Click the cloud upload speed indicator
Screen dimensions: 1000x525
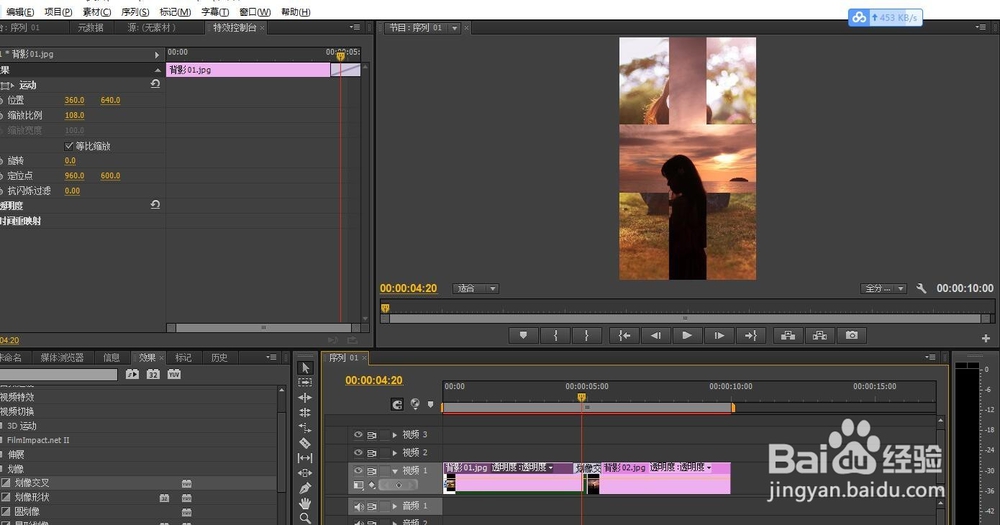pyautogui.click(x=885, y=18)
